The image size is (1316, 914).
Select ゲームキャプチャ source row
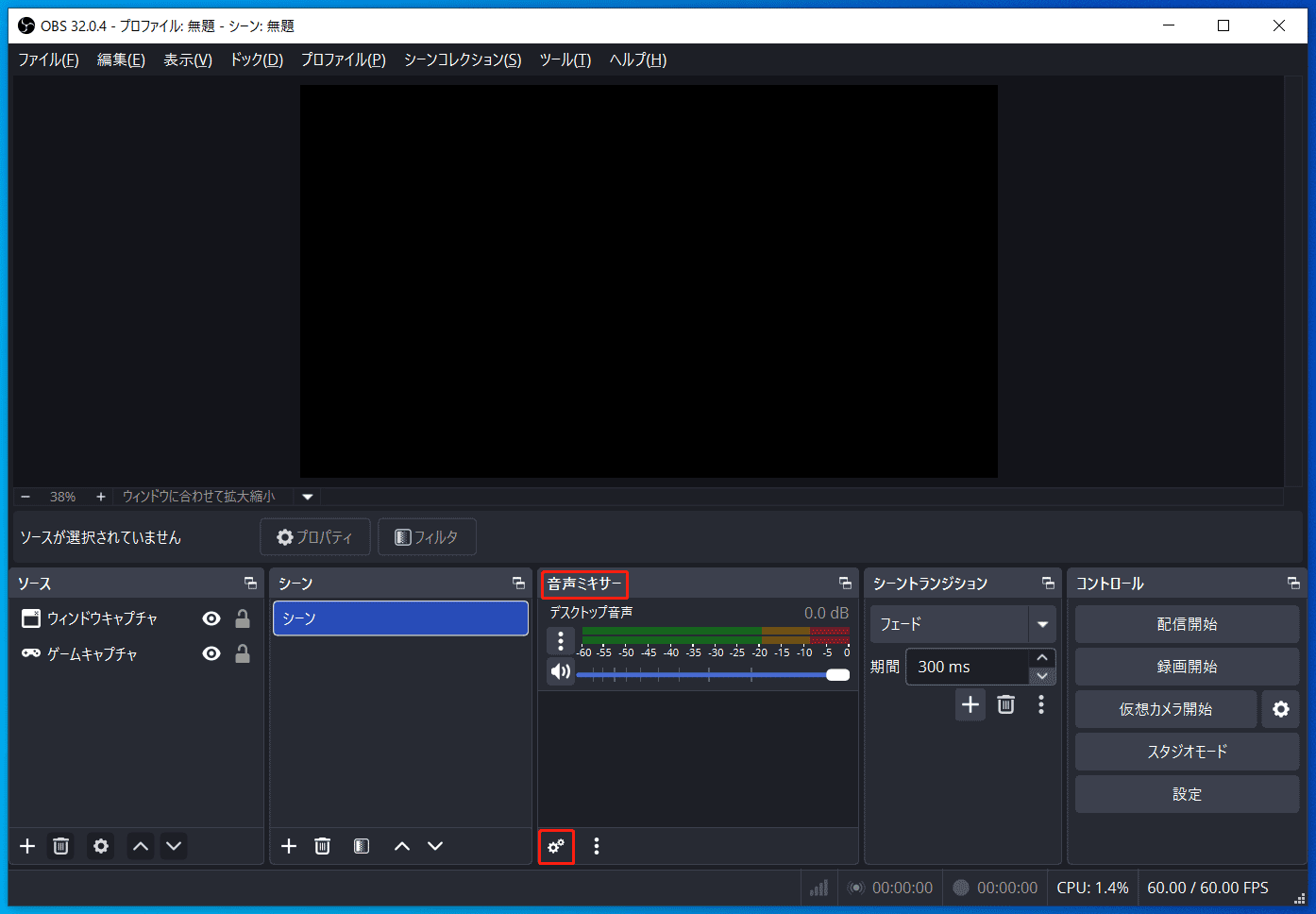click(x=137, y=653)
